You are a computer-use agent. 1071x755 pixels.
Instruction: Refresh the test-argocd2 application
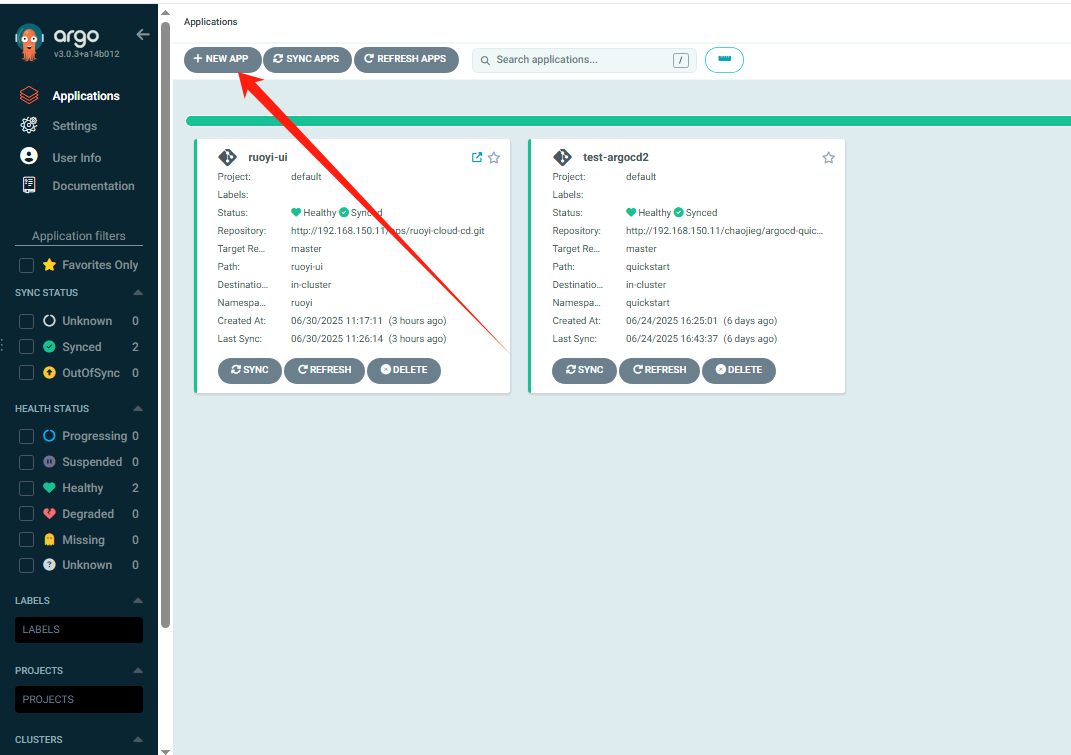pos(659,370)
